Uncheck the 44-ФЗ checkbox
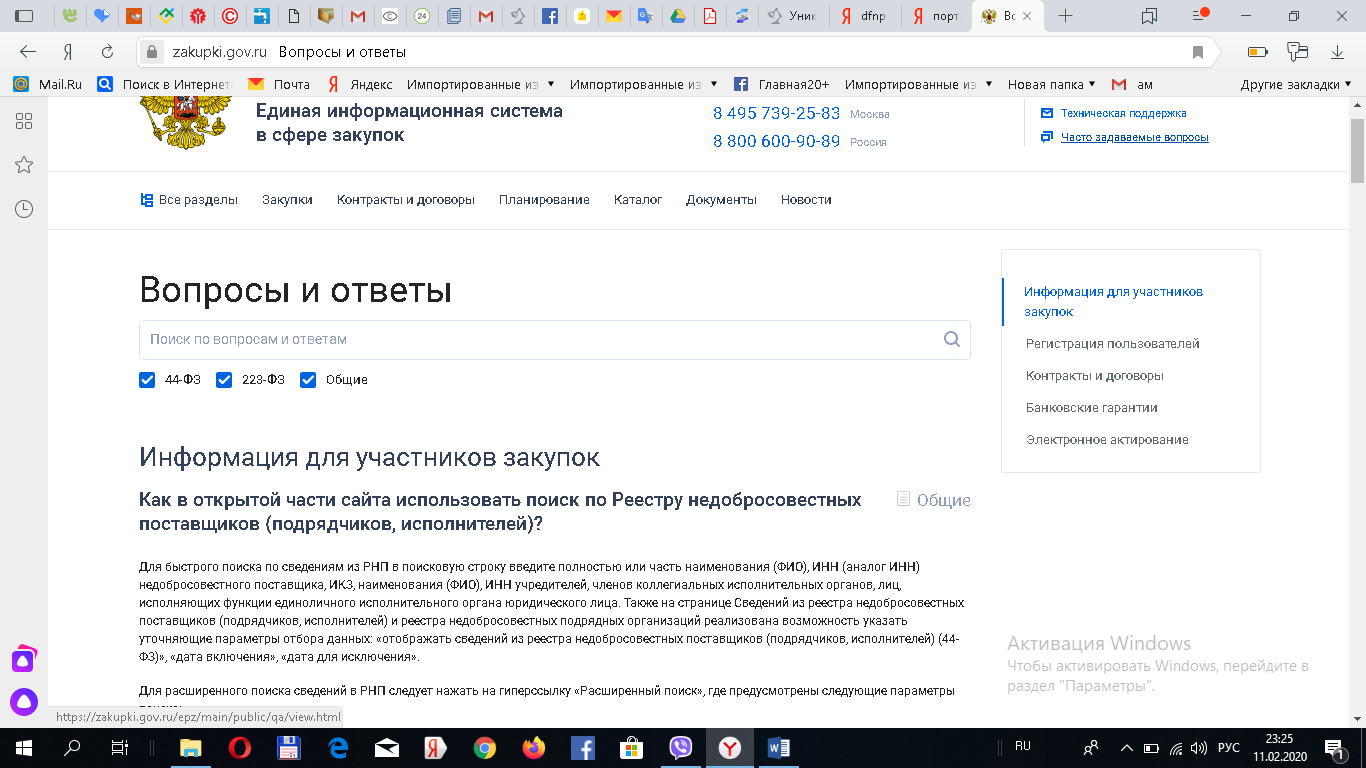 click(147, 380)
